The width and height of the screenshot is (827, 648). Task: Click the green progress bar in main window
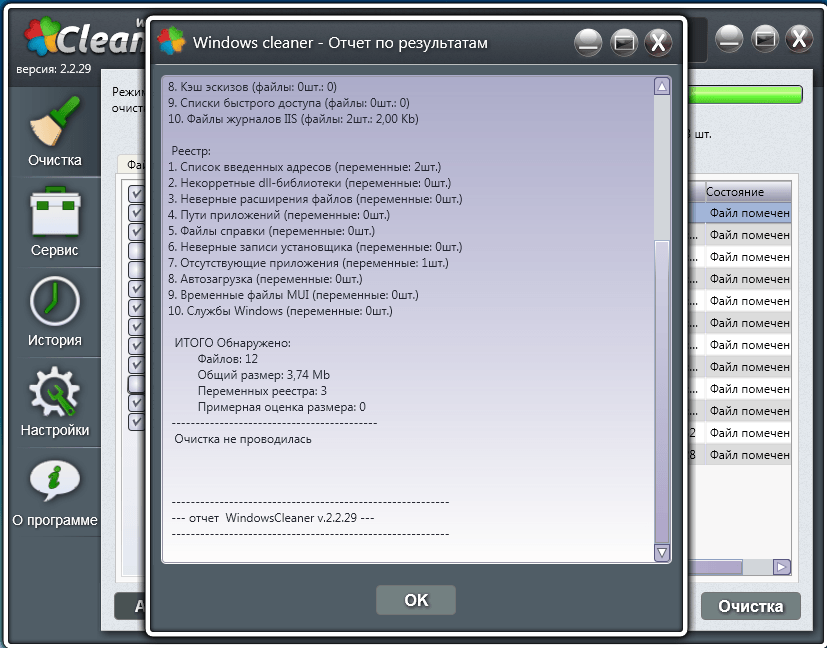coord(746,95)
